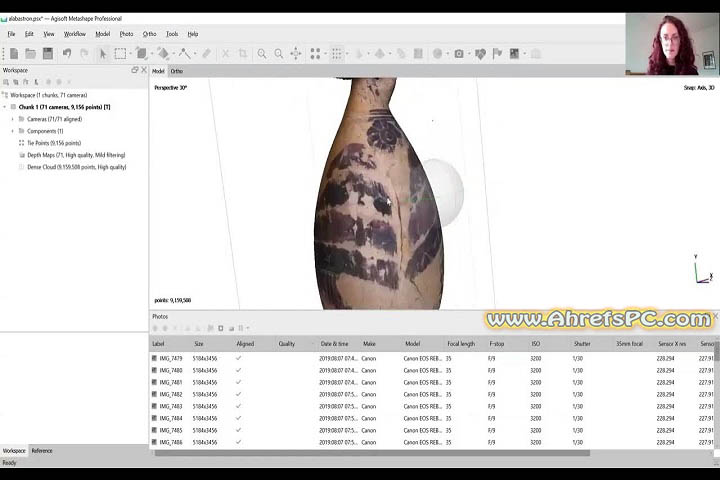Select Depth Maps (71, High quality) item
The width and height of the screenshot is (720, 480).
click(x=76, y=155)
